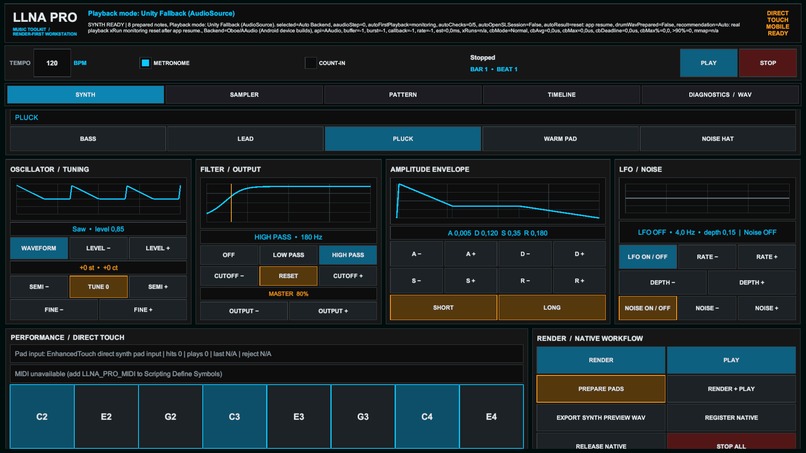The width and height of the screenshot is (806, 453).
Task: Switch to the Synth tab
Action: [x=85, y=95]
